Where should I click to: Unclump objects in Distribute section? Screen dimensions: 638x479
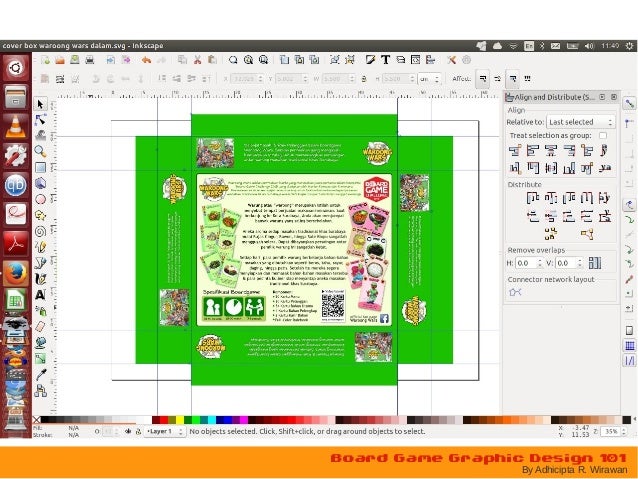587,234
